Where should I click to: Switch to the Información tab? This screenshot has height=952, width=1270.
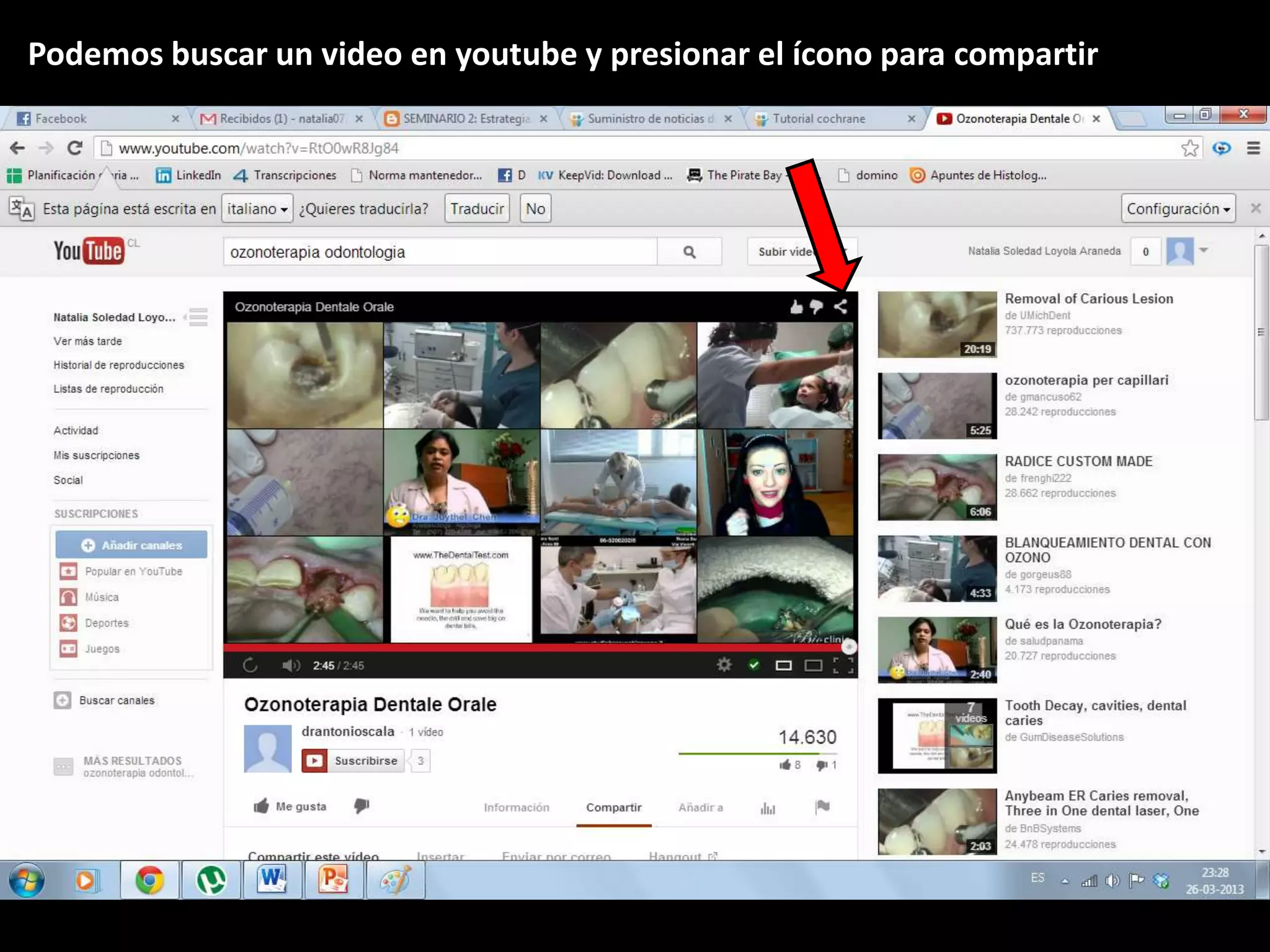pyautogui.click(x=516, y=807)
